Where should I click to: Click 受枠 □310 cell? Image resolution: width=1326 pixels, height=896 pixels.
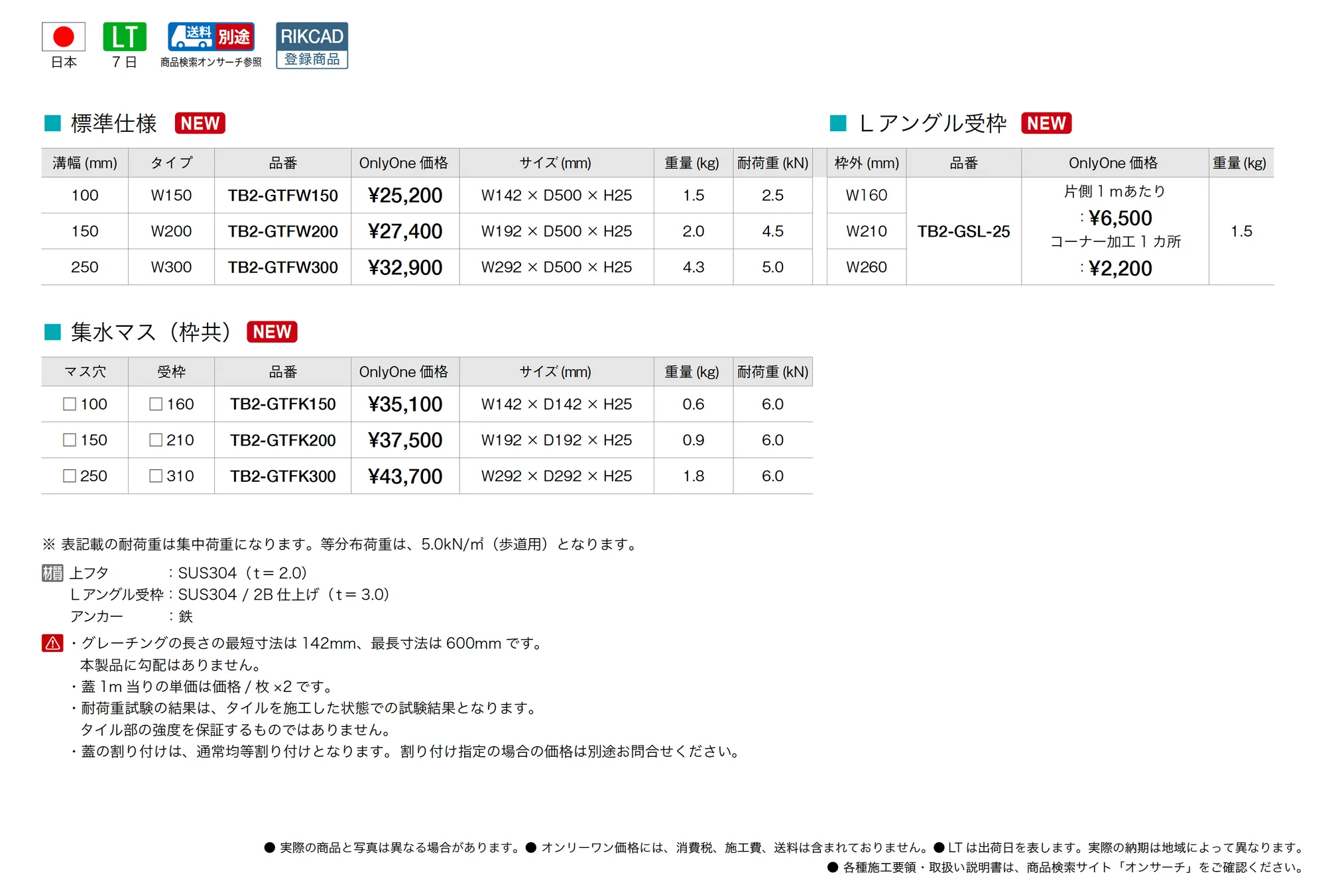pyautogui.click(x=172, y=476)
